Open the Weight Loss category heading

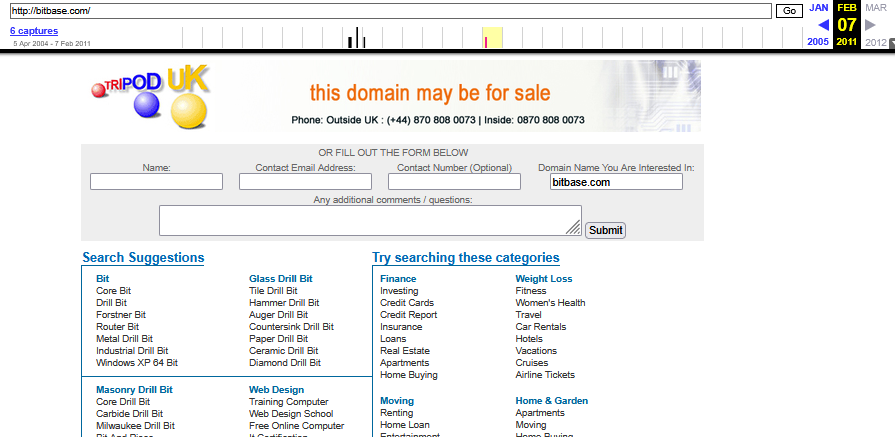[544, 279]
